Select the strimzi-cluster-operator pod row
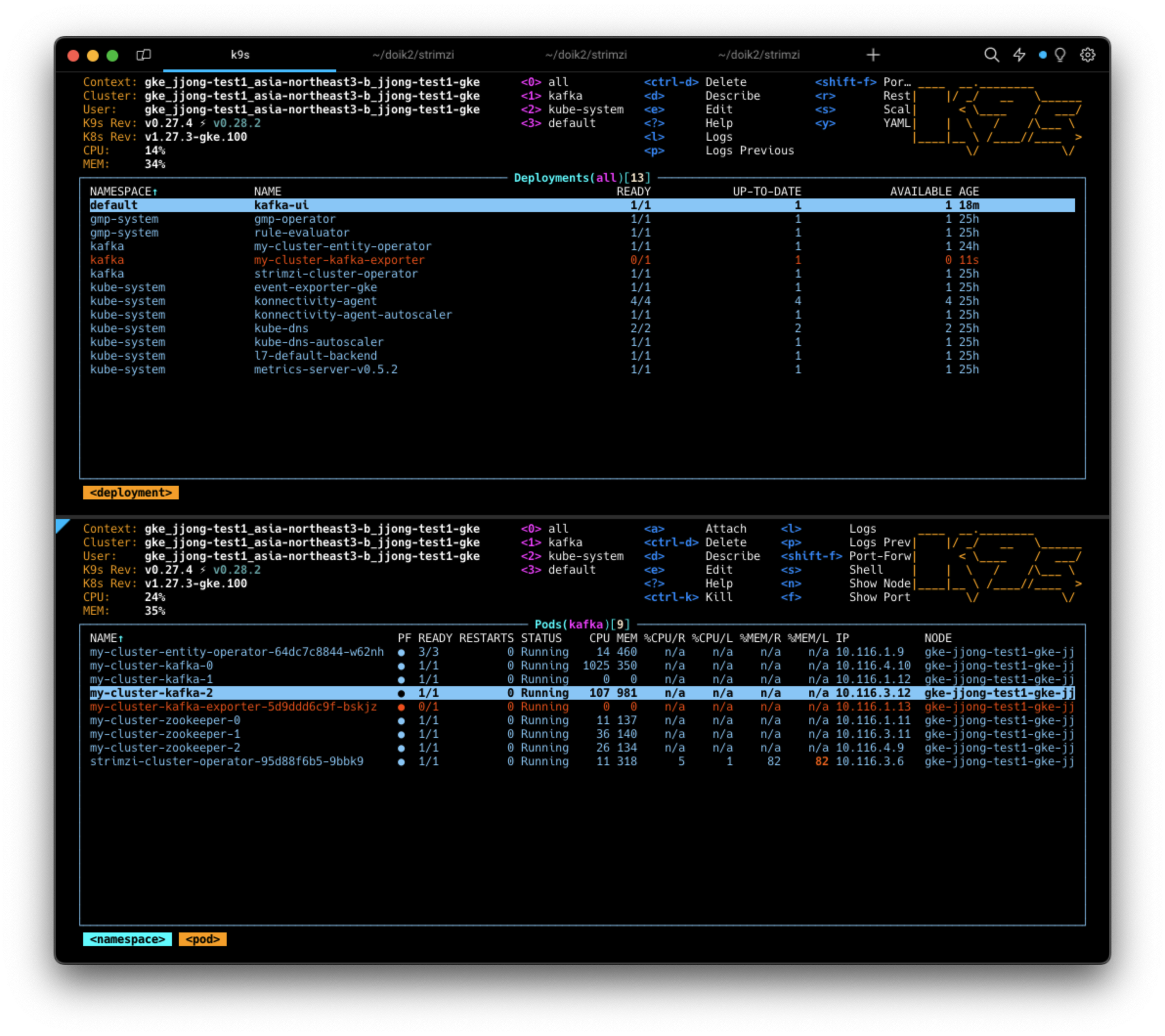The width and height of the screenshot is (1165, 1036). click(x=226, y=761)
